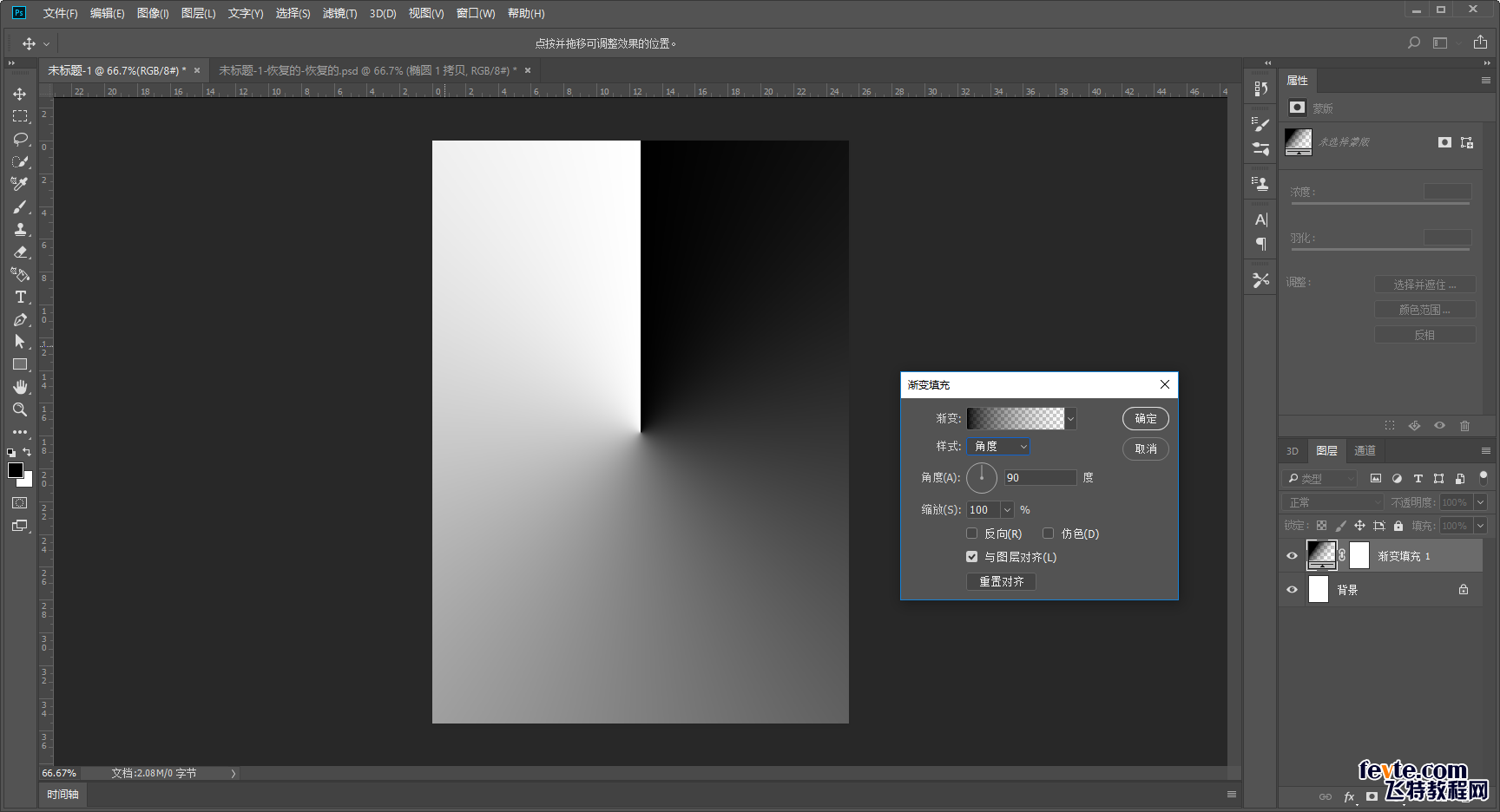Switch to the 3D panel tab
Screen dimensions: 1500x812
[x=1292, y=450]
